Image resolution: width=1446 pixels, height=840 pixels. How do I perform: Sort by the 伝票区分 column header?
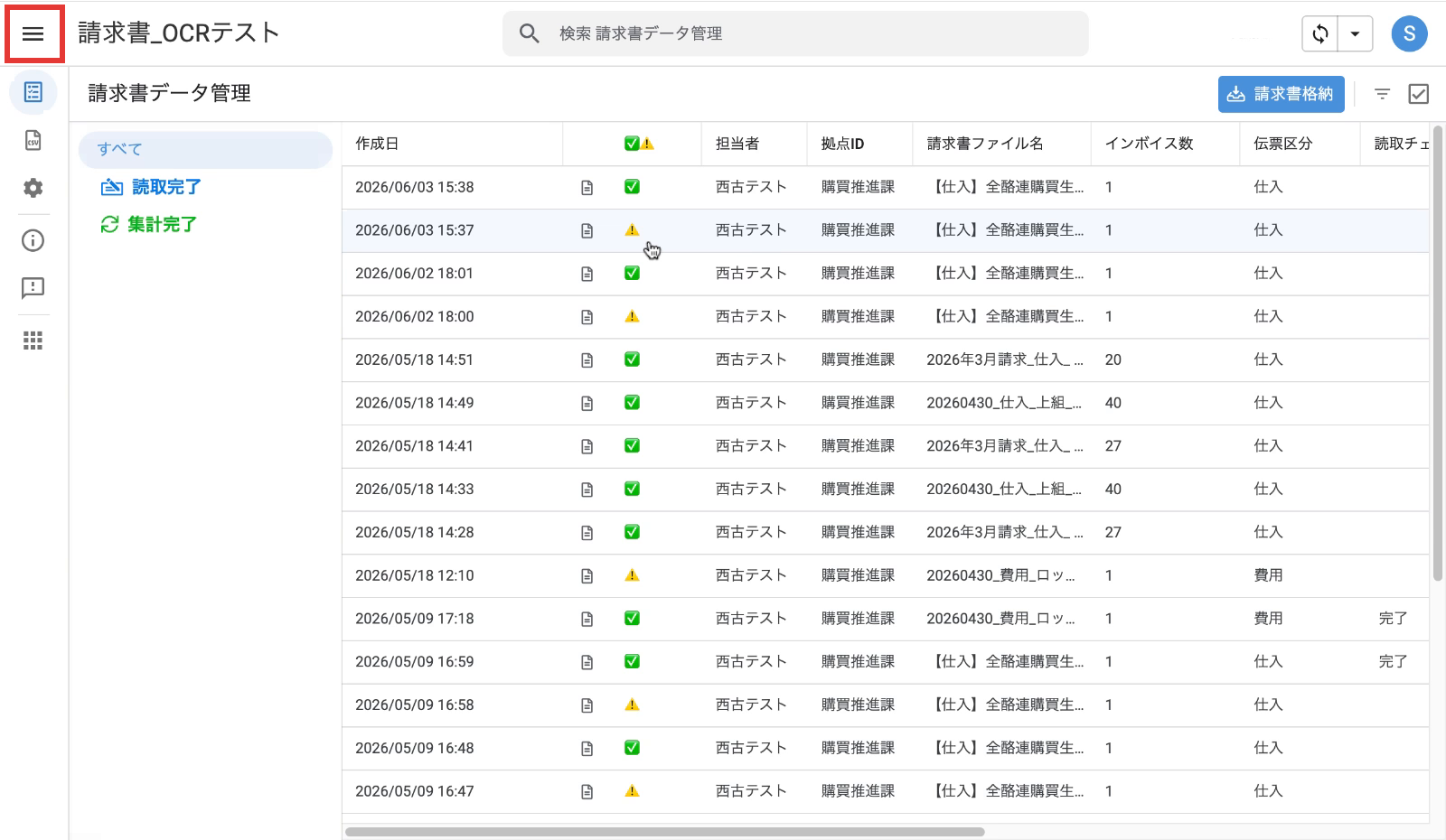tap(1282, 144)
